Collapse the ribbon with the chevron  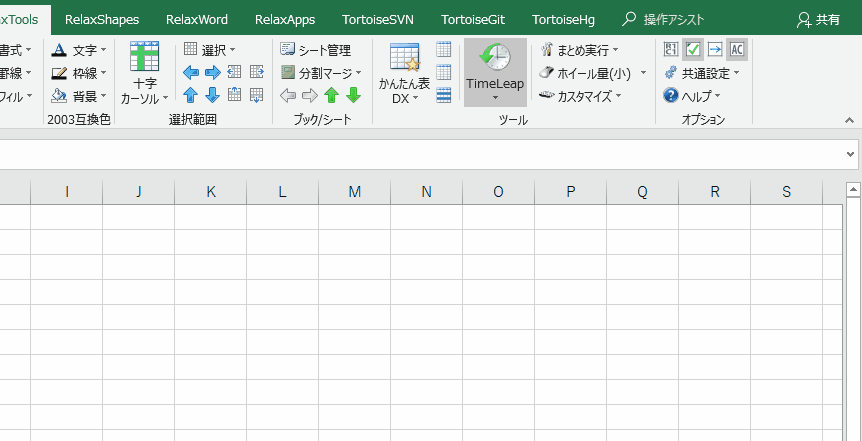(849, 120)
